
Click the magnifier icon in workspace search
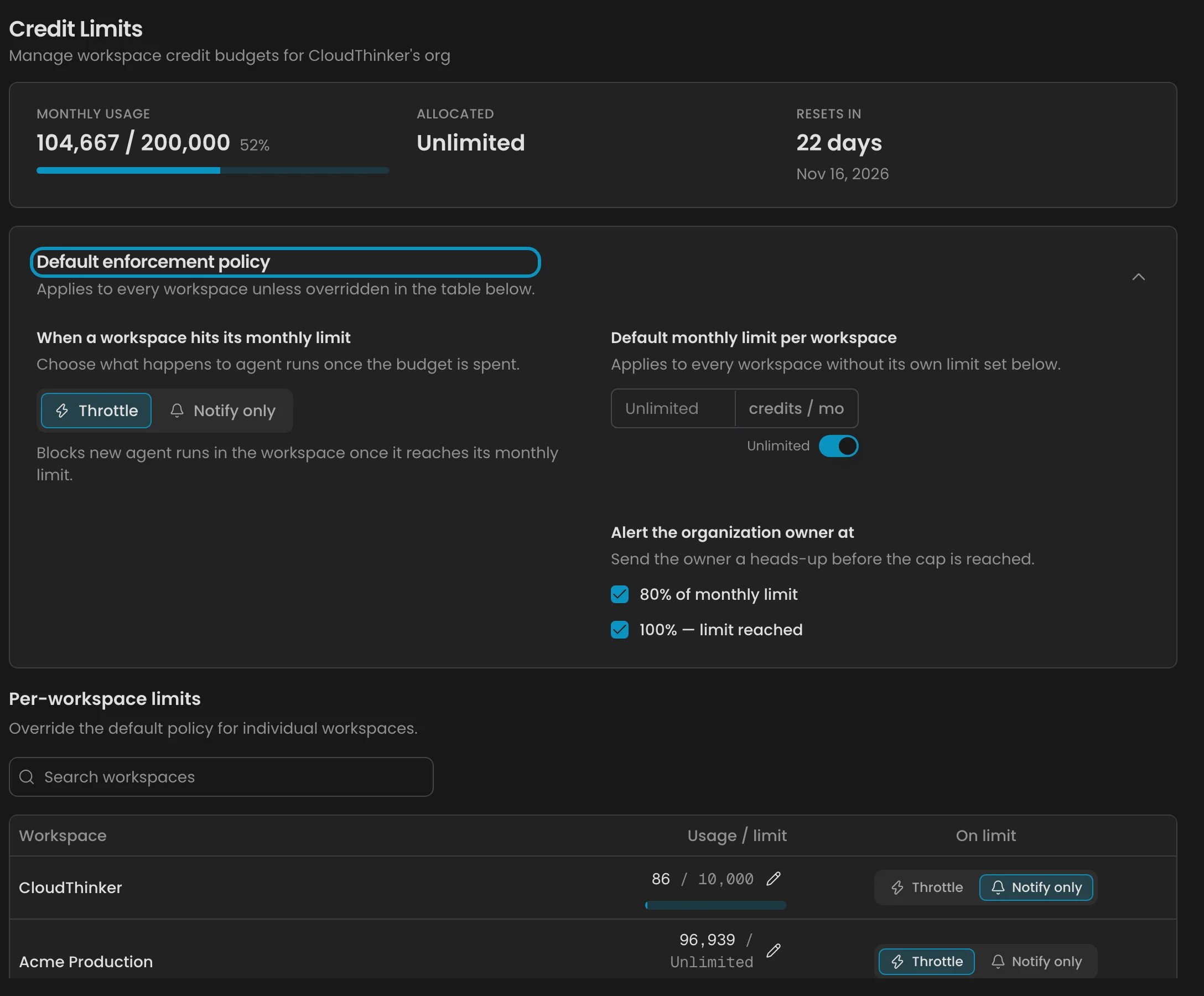[27, 776]
